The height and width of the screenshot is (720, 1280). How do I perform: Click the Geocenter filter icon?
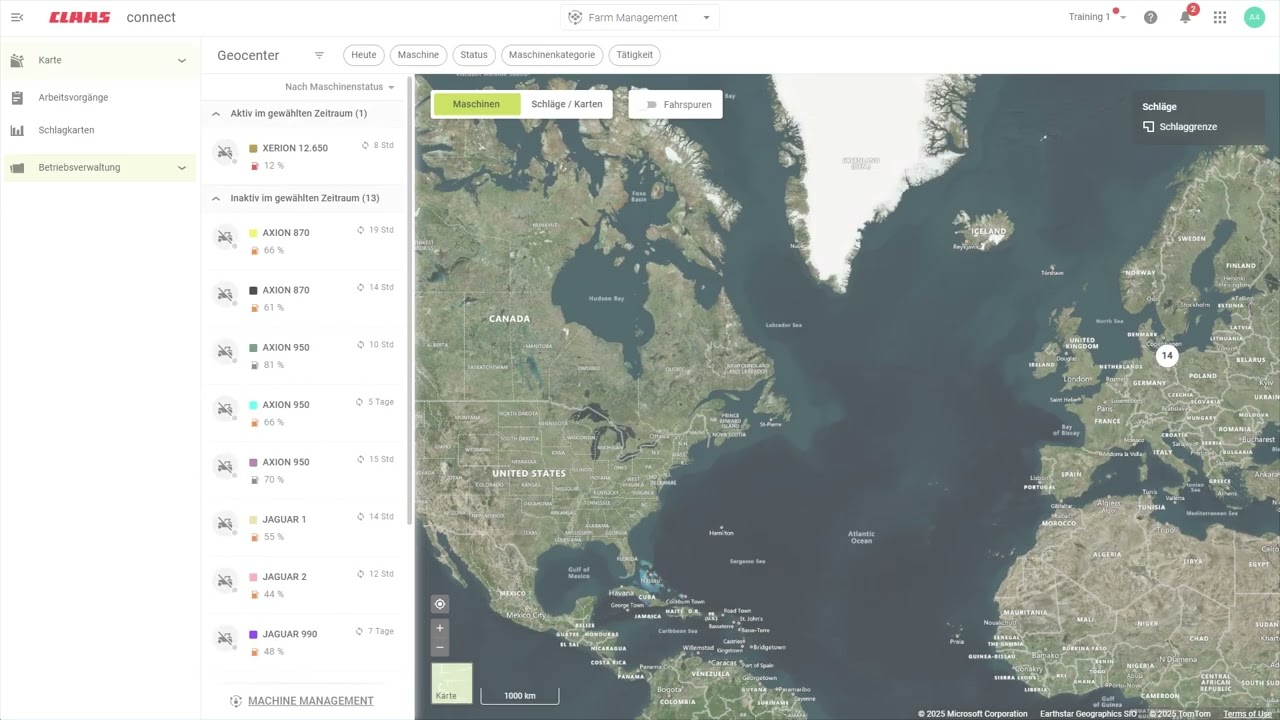[x=319, y=55]
